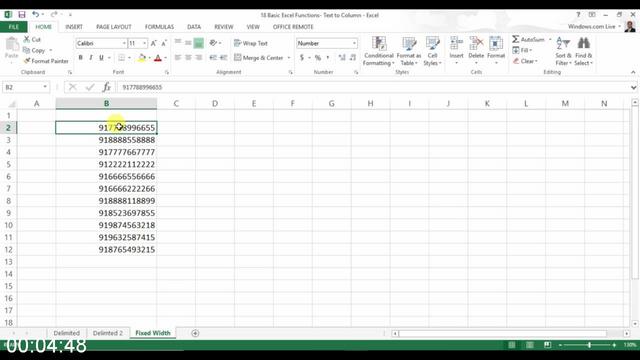Open Conditional Formatting menu
The image size is (640, 360).
(379, 51)
